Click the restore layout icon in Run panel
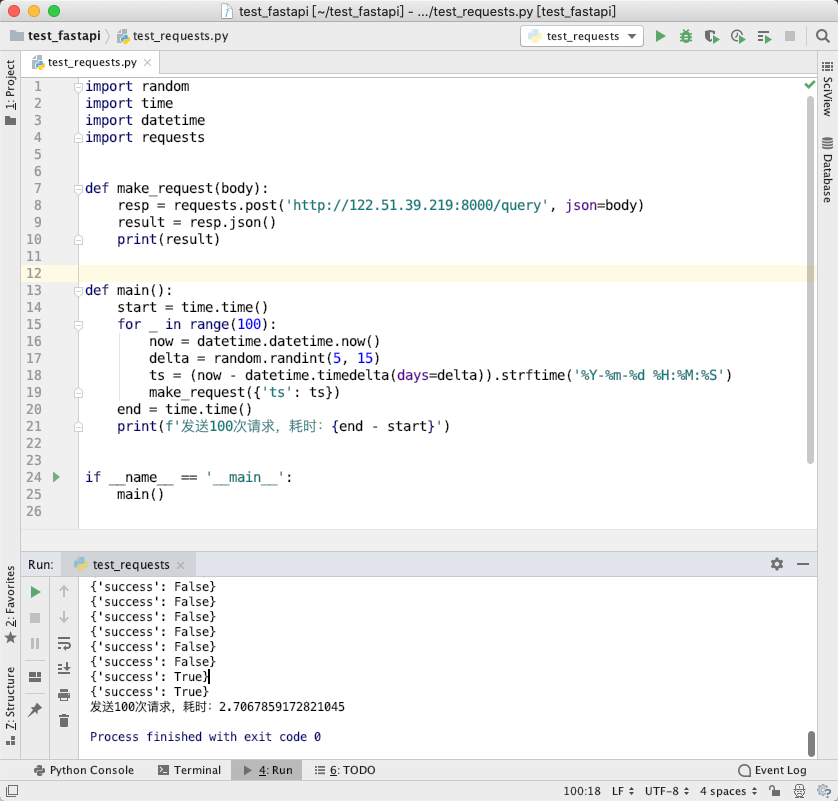The image size is (838, 801). coord(35,677)
